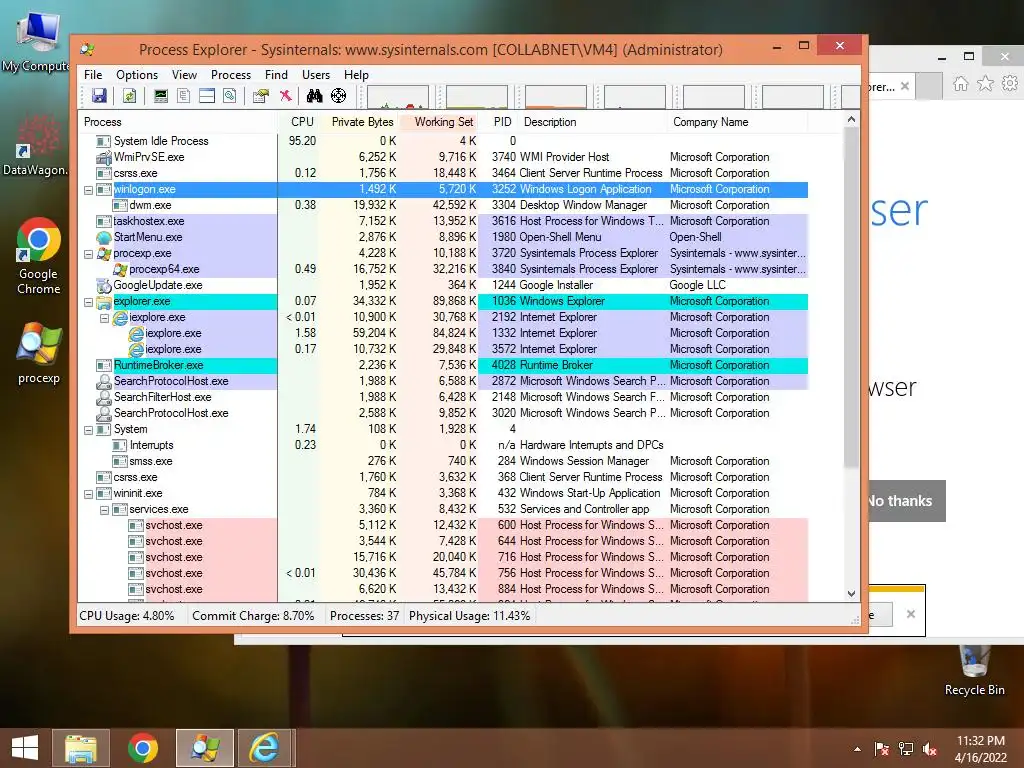This screenshot has height=768, width=1024.
Task: Click the process list scrollbar up arrow
Action: point(851,120)
